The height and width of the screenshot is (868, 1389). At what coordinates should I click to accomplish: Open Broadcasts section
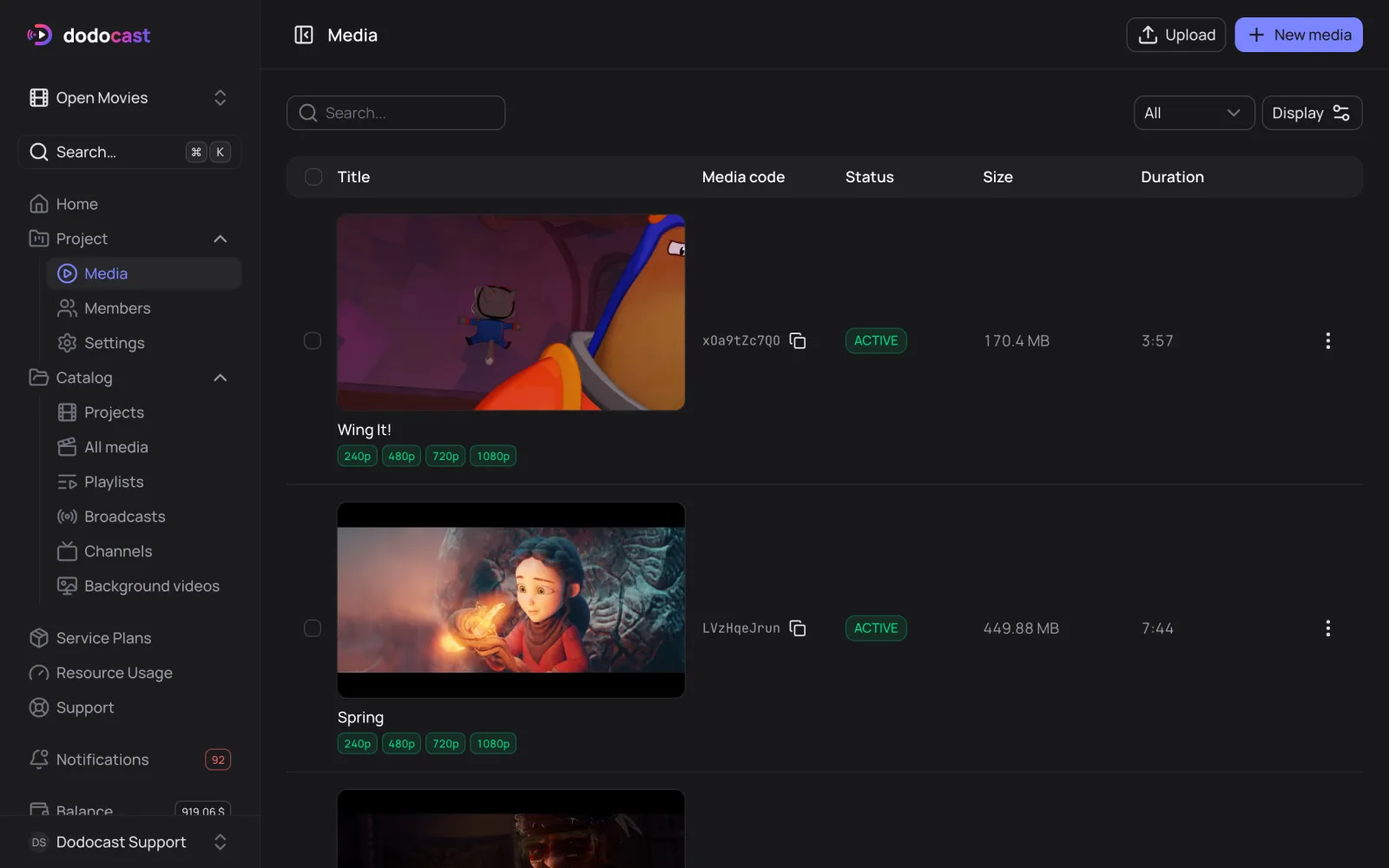click(x=143, y=516)
